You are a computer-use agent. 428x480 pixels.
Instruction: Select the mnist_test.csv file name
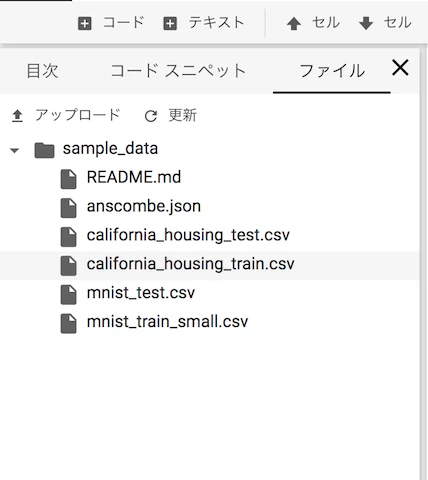coord(141,293)
